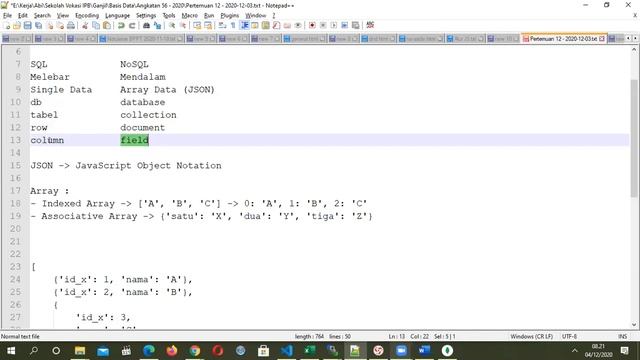
Task: Click the word 'collection' on line 11
Action: tap(148, 115)
